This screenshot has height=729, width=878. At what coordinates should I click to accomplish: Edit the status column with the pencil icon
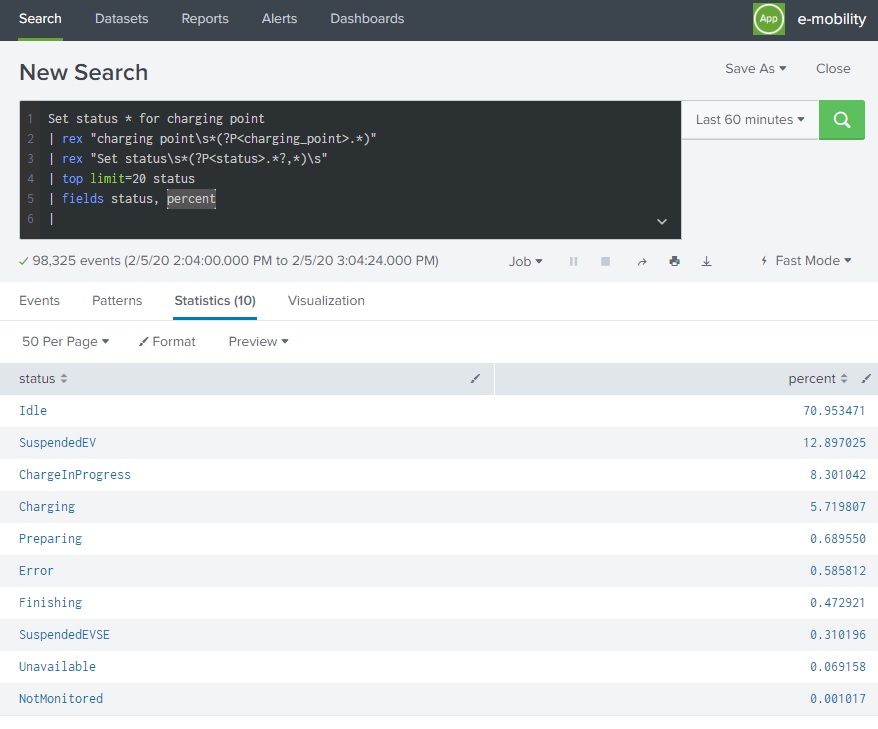click(x=477, y=379)
